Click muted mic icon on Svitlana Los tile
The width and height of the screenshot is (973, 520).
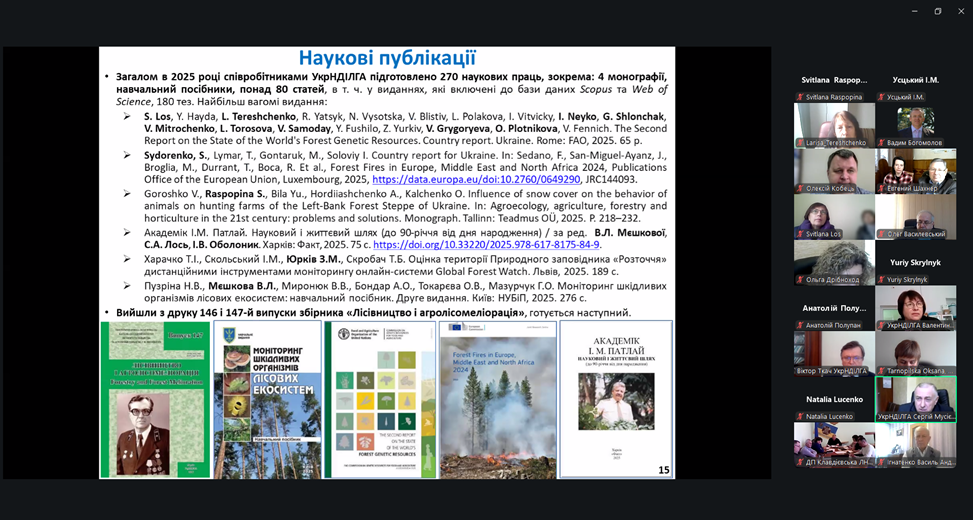coord(800,234)
